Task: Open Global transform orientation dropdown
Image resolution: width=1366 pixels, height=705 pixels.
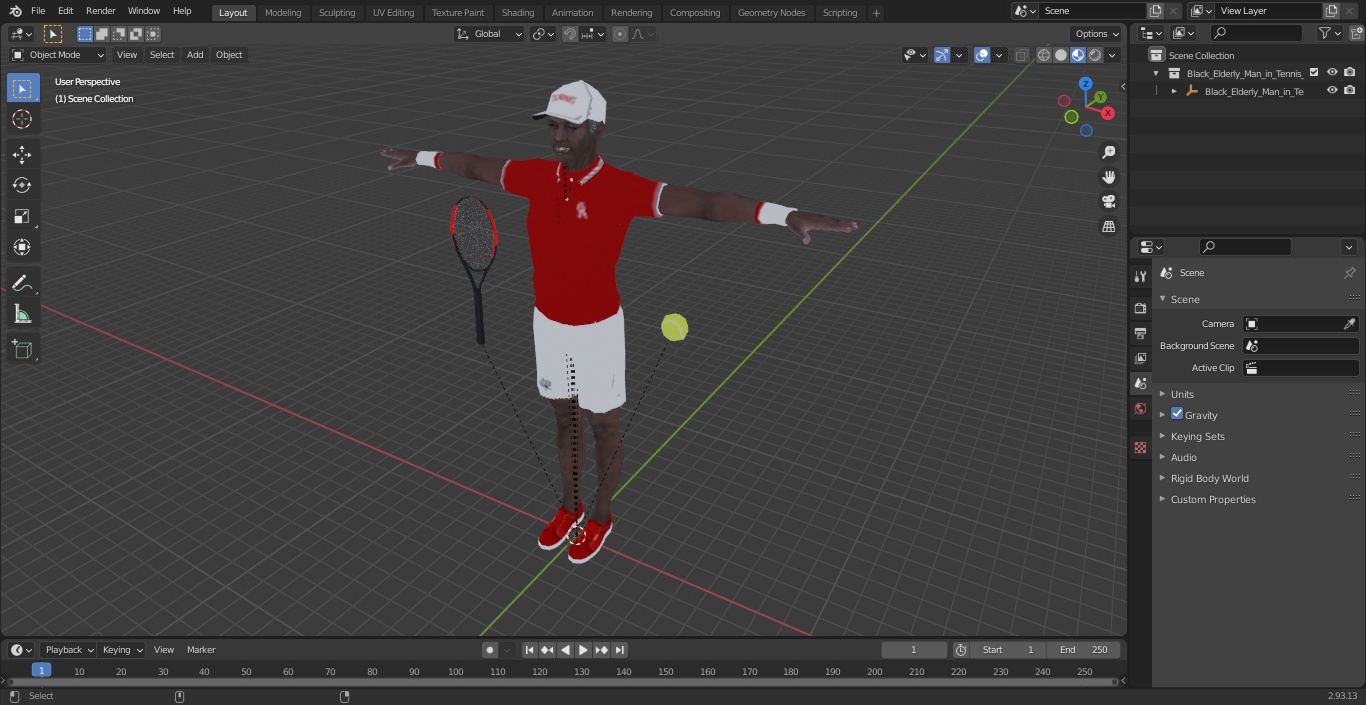Action: click(x=489, y=34)
